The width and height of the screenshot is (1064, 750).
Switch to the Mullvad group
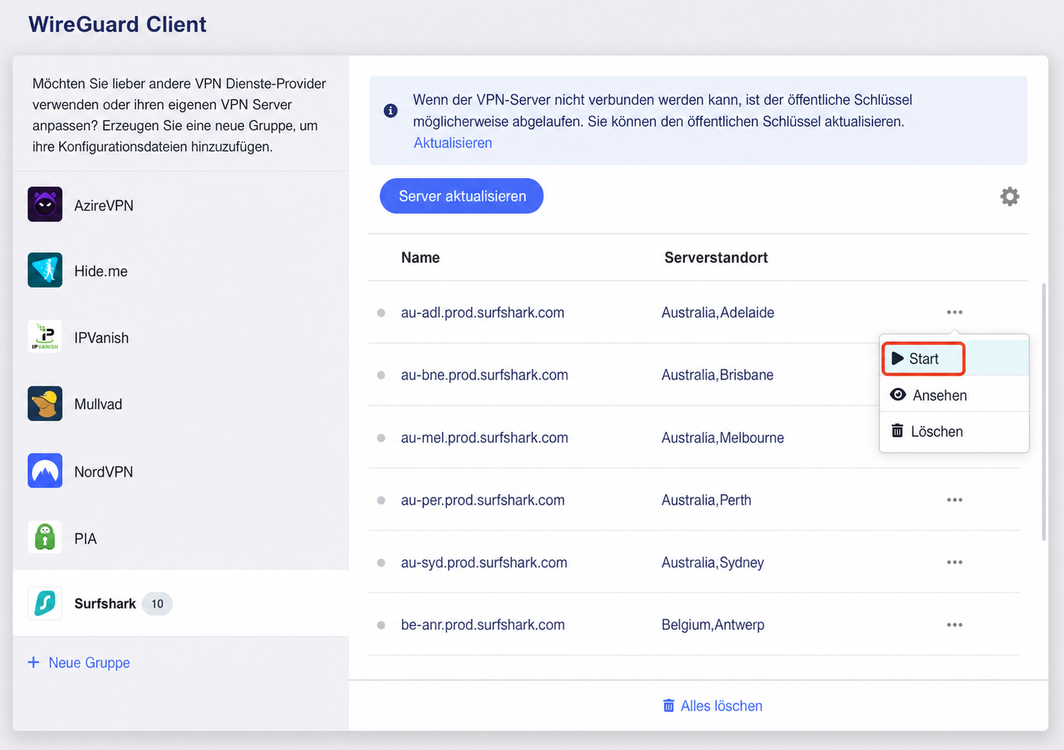tap(180, 404)
